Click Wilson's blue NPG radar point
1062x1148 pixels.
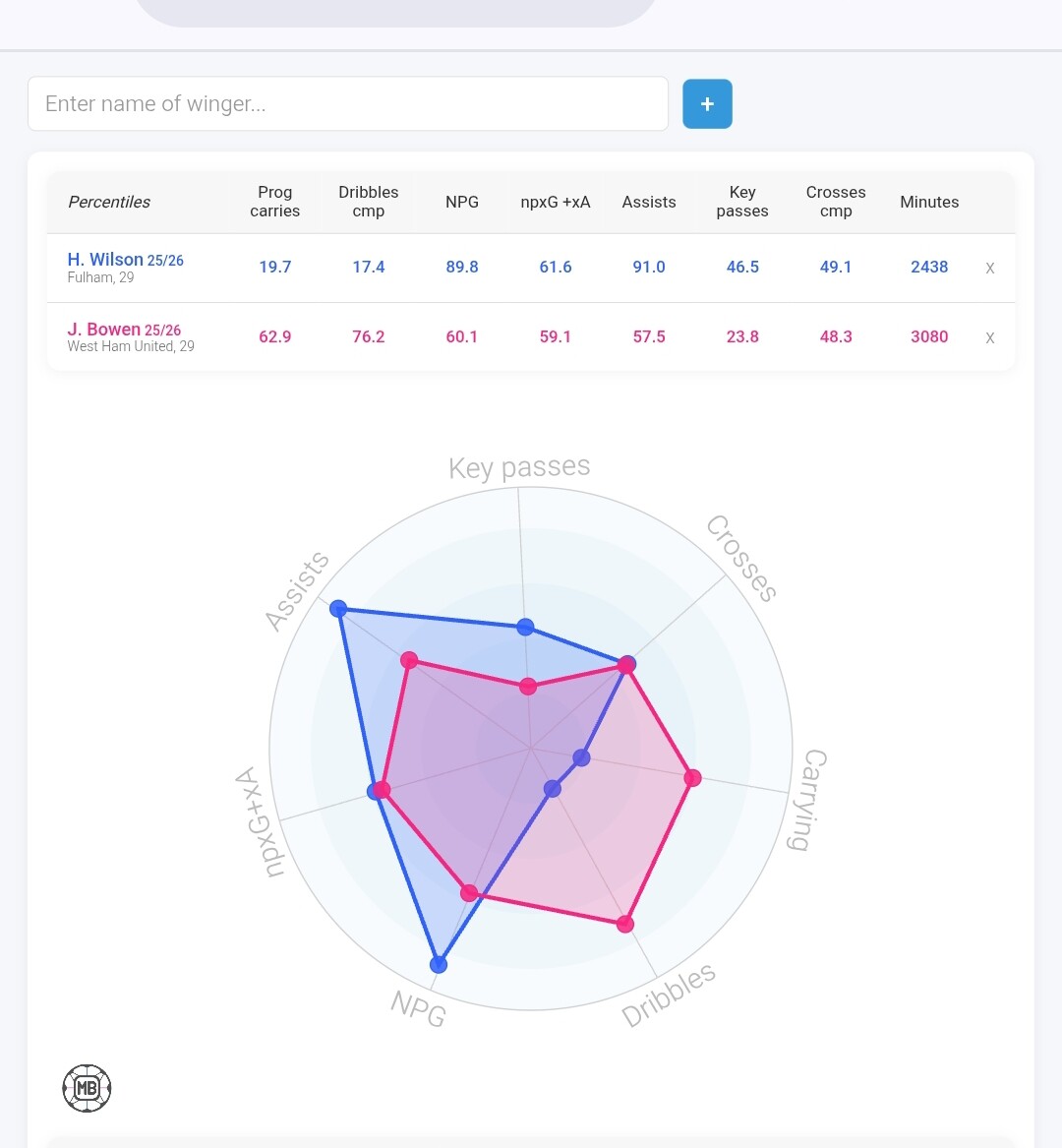pos(439,965)
